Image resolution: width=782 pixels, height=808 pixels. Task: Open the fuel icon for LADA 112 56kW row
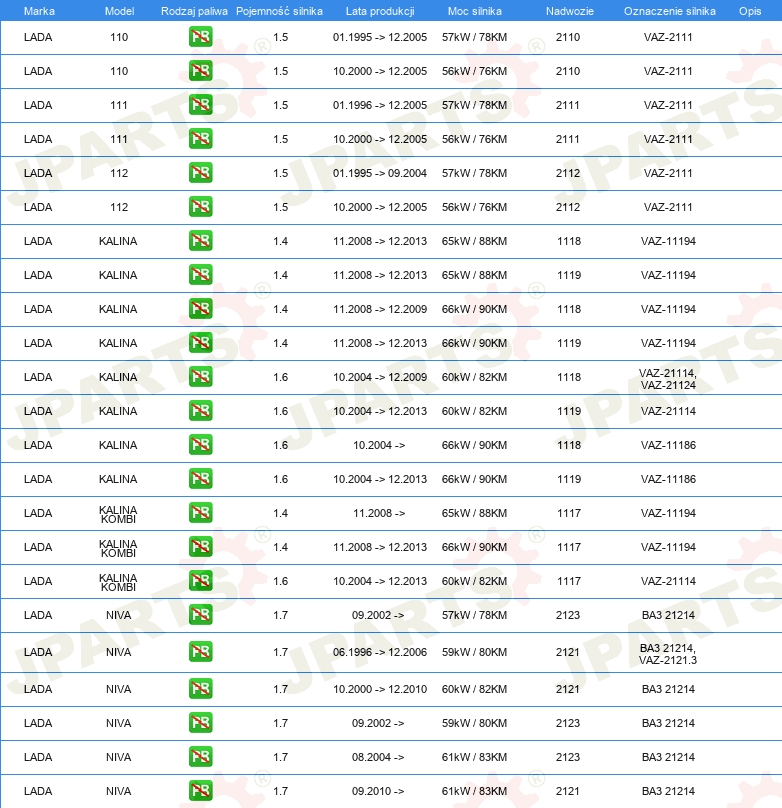click(200, 207)
